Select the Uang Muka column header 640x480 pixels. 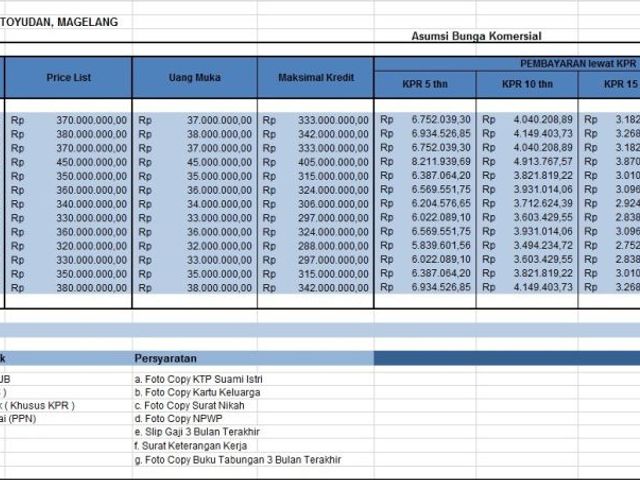tap(195, 78)
